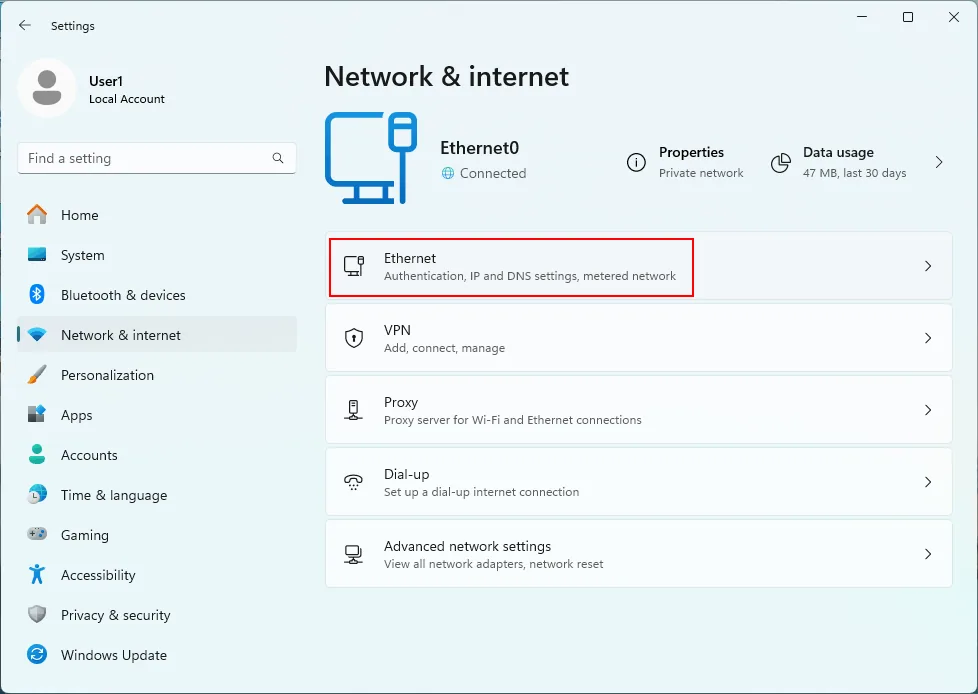Screen dimensions: 978x694
Task: Click the Home house icon
Action: tap(37, 215)
